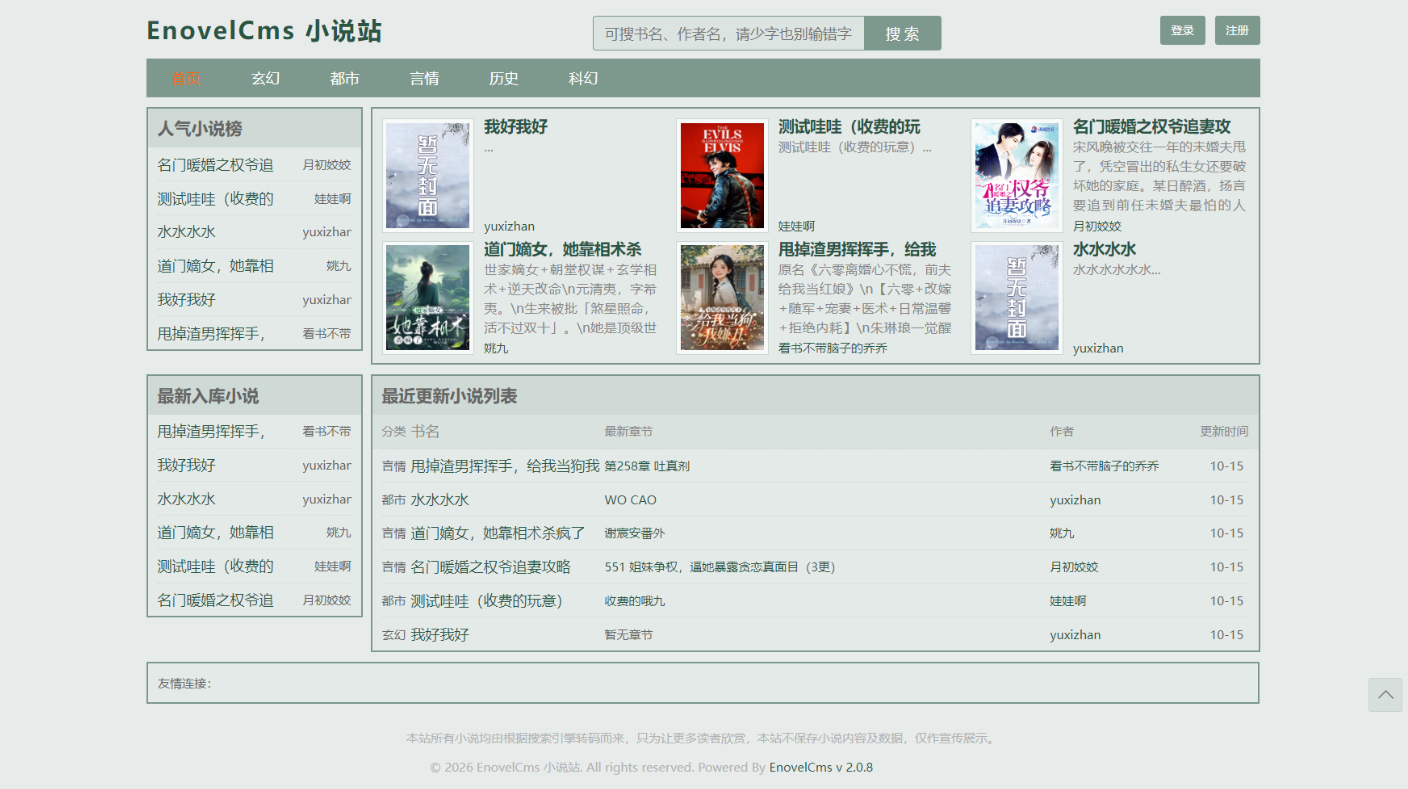Open 名门暖婚之权爷追妻攻略 in update table
The image size is (1408, 789).
490,567
